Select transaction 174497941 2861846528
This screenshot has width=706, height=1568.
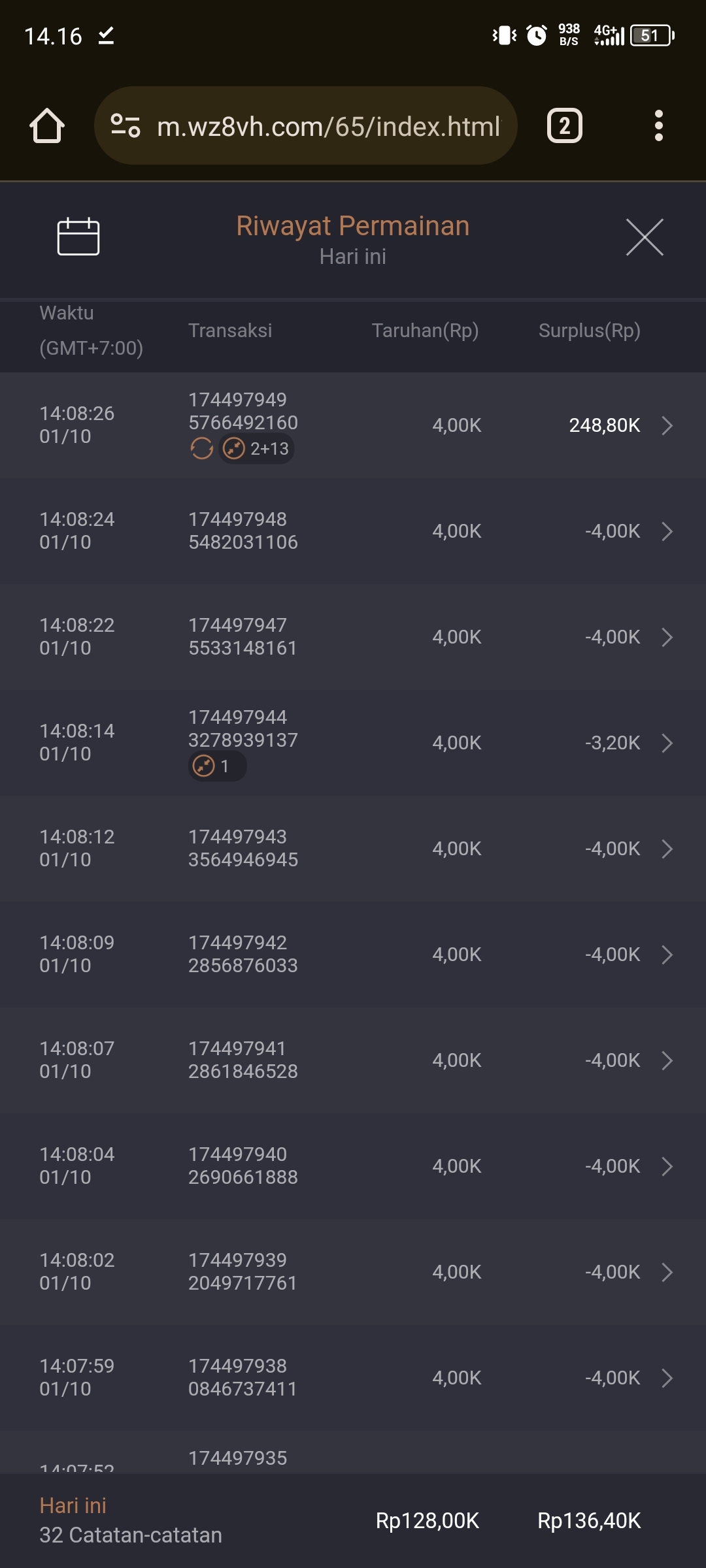[243, 1060]
